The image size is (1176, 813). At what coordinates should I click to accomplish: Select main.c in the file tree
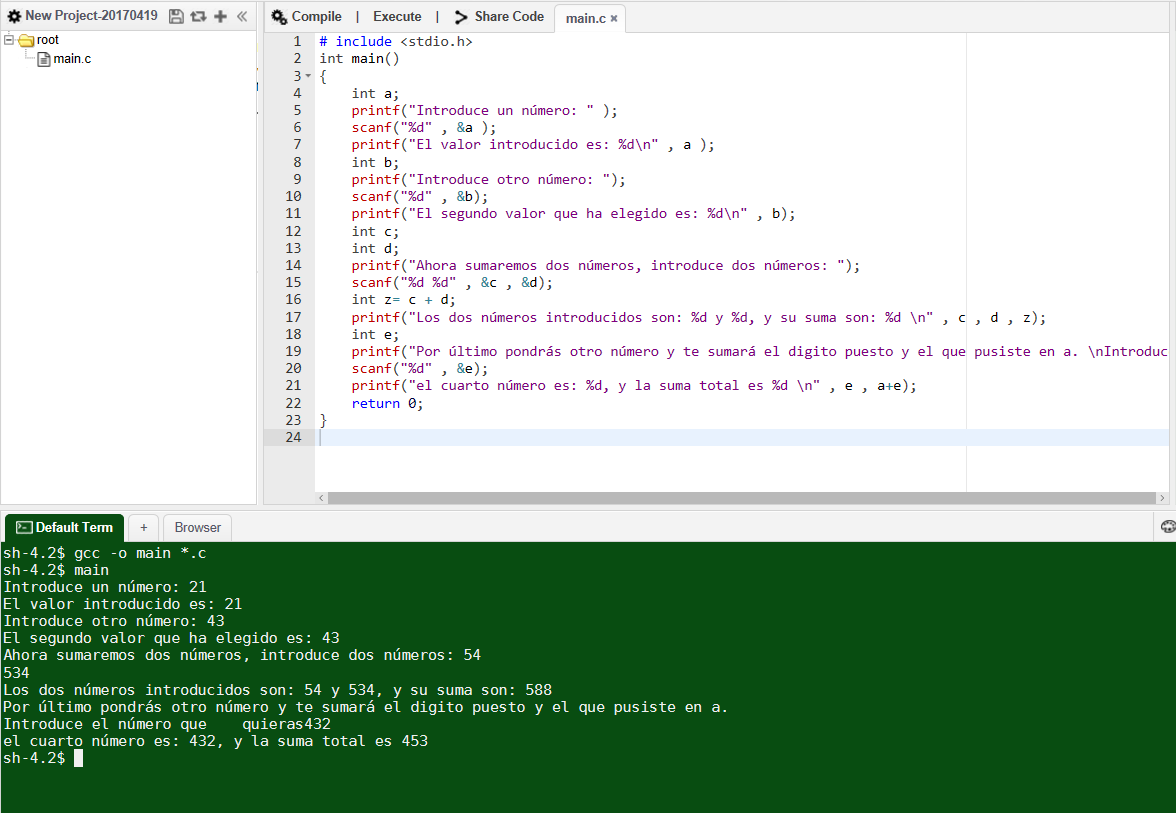(72, 58)
